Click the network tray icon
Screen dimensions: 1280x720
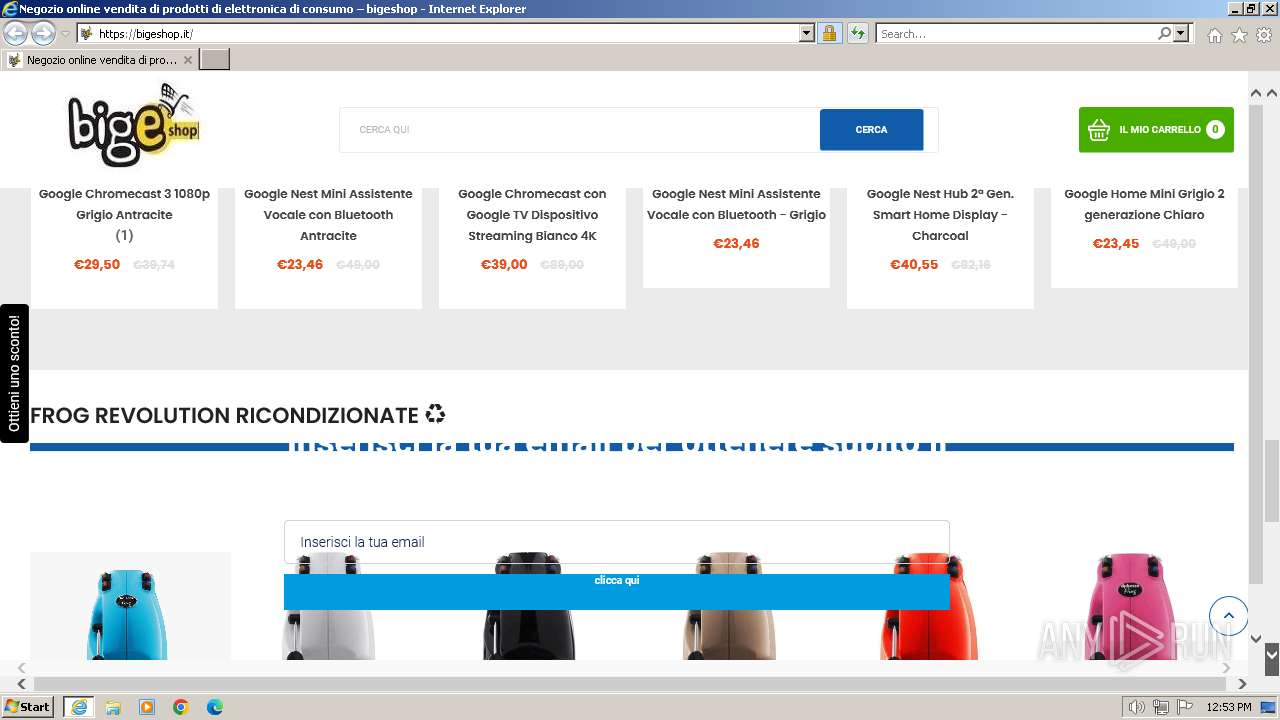1161,707
